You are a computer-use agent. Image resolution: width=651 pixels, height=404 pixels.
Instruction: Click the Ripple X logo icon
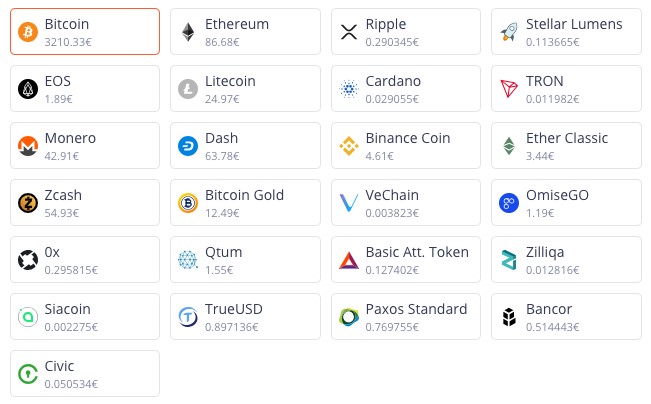point(349,32)
